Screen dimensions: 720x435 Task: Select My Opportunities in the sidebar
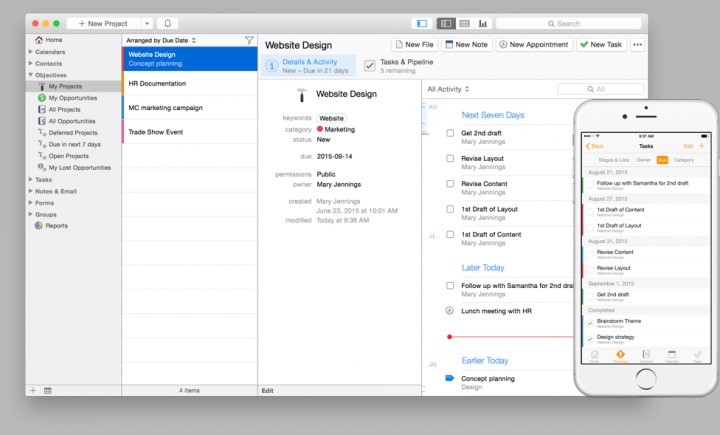click(73, 98)
